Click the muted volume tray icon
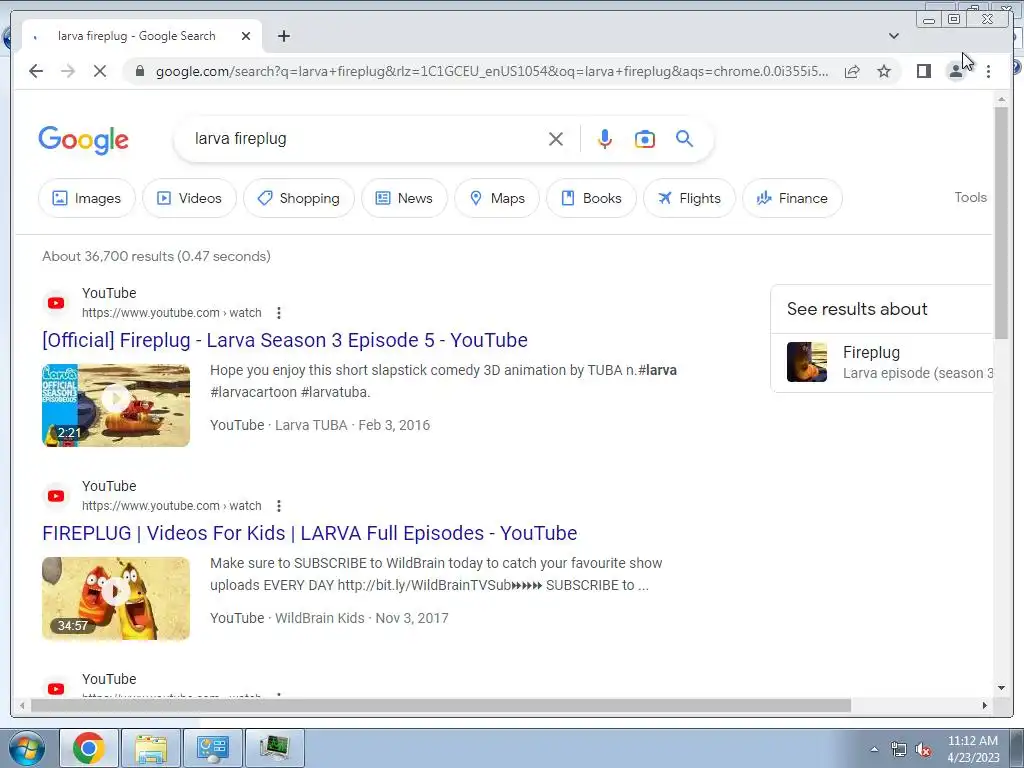Image resolution: width=1024 pixels, height=768 pixels. click(x=923, y=750)
